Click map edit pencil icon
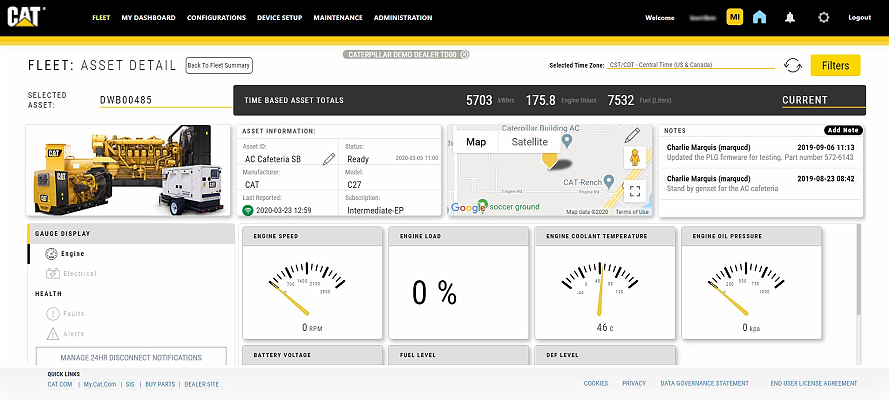Viewport: 889px width, 400px height. 632,135
